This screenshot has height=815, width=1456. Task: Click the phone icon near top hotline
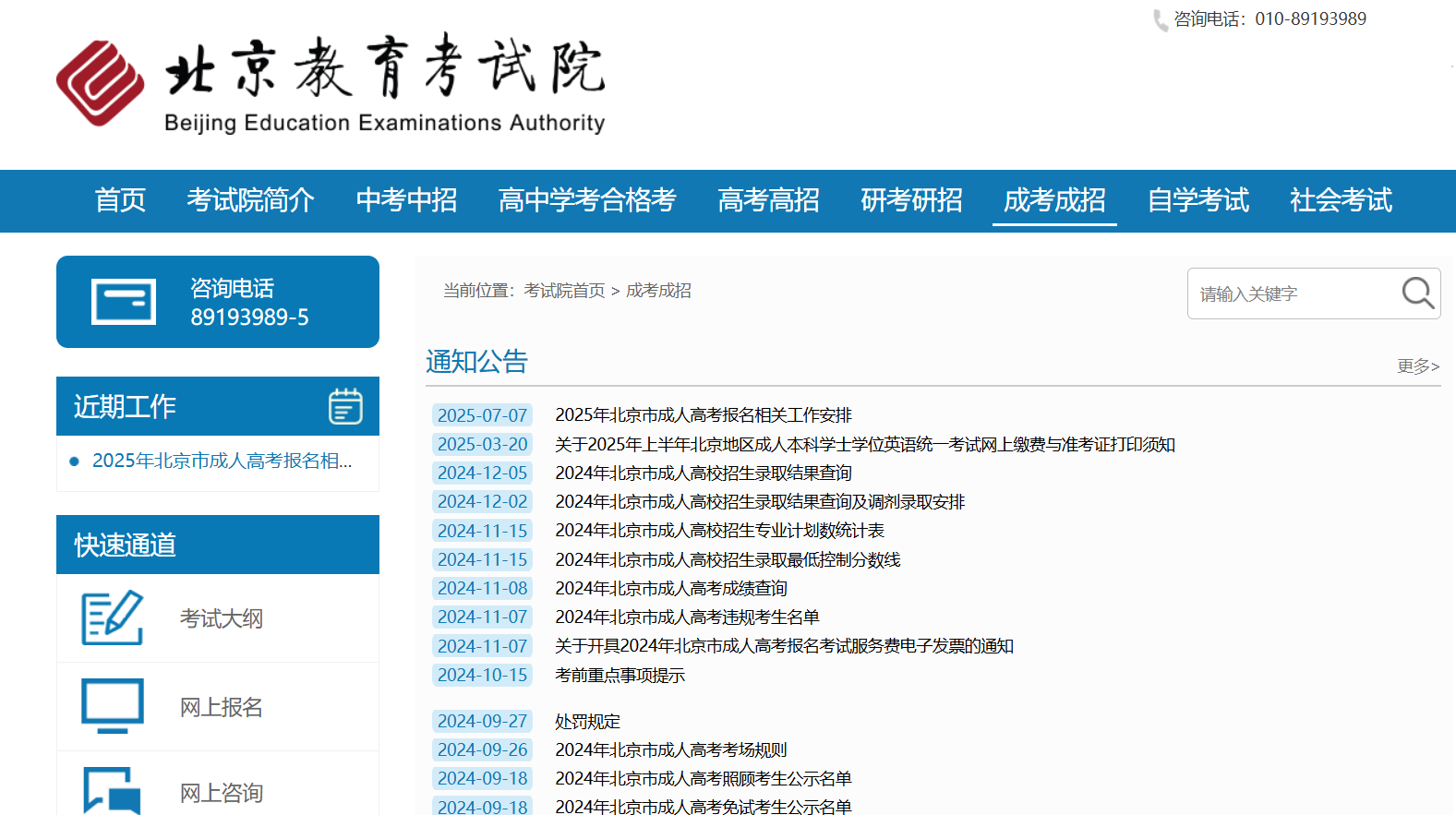(1160, 20)
